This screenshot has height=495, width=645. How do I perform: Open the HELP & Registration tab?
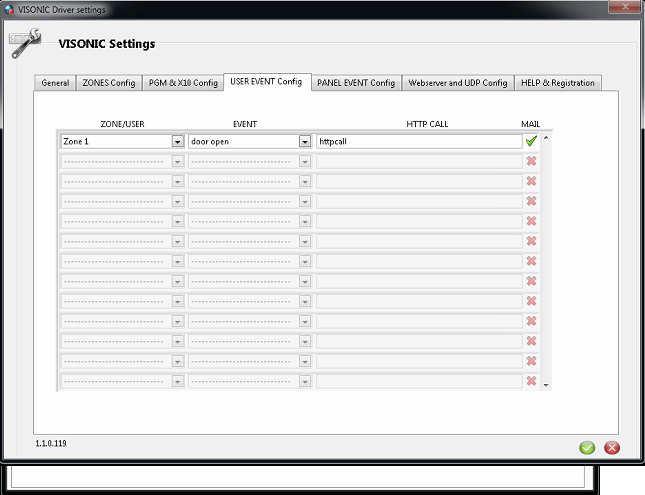pyautogui.click(x=558, y=83)
